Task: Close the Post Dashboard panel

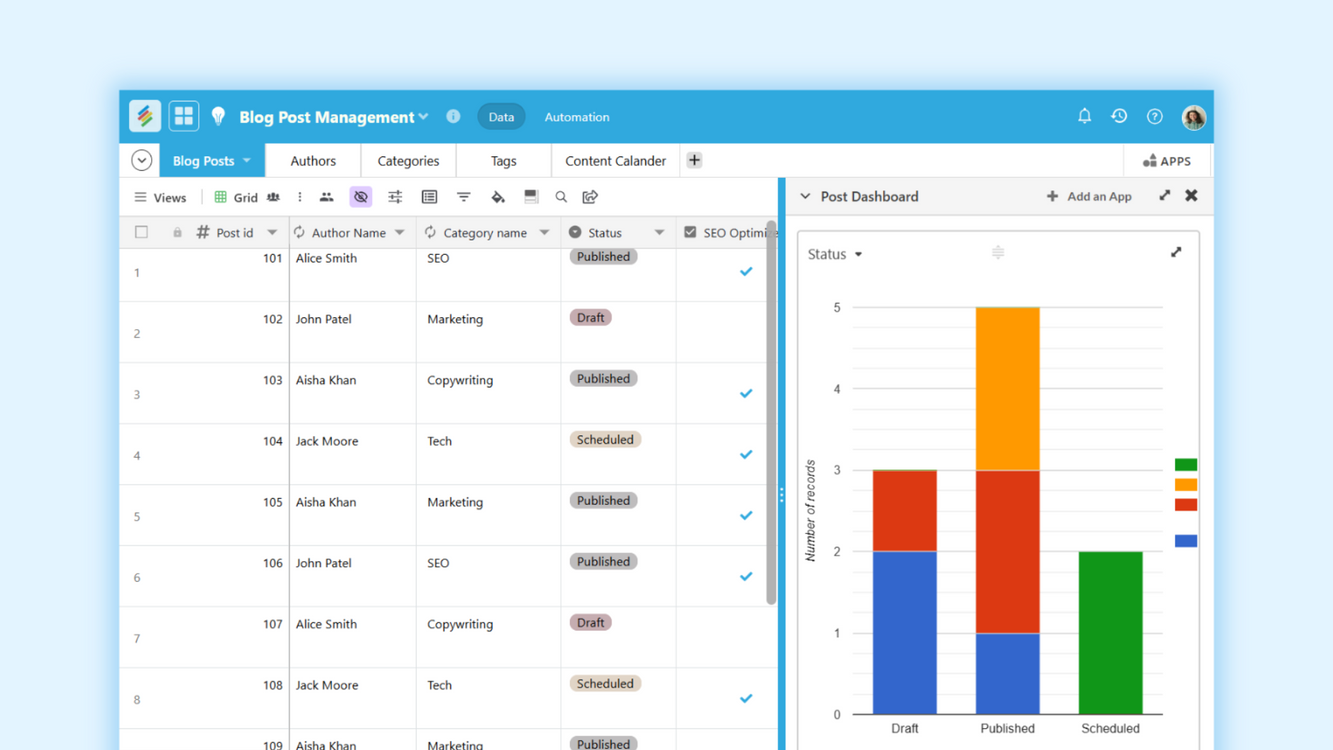Action: 1191,196
